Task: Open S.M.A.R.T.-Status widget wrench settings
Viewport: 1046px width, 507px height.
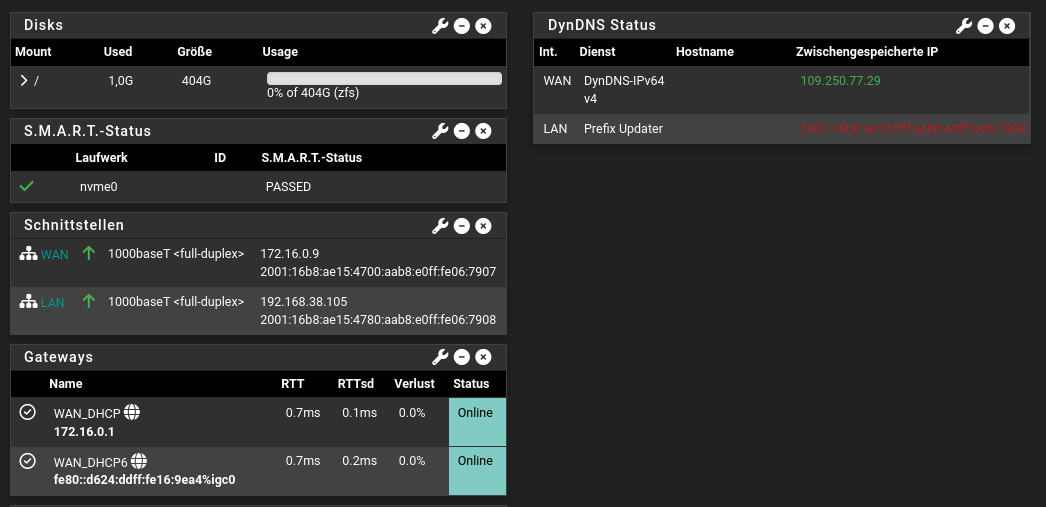Action: [x=440, y=131]
